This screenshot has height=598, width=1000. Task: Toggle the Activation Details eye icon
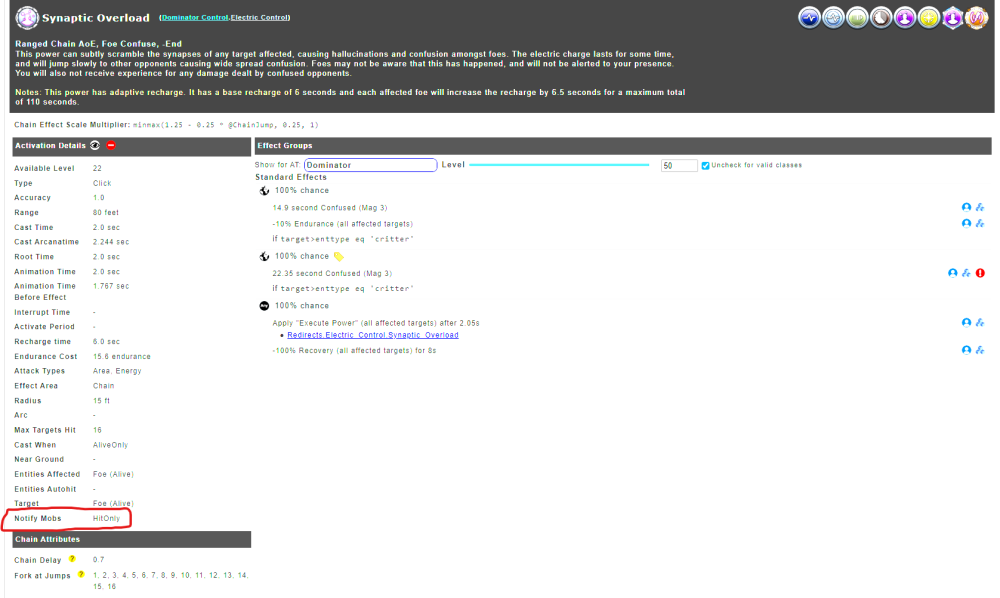click(94, 146)
